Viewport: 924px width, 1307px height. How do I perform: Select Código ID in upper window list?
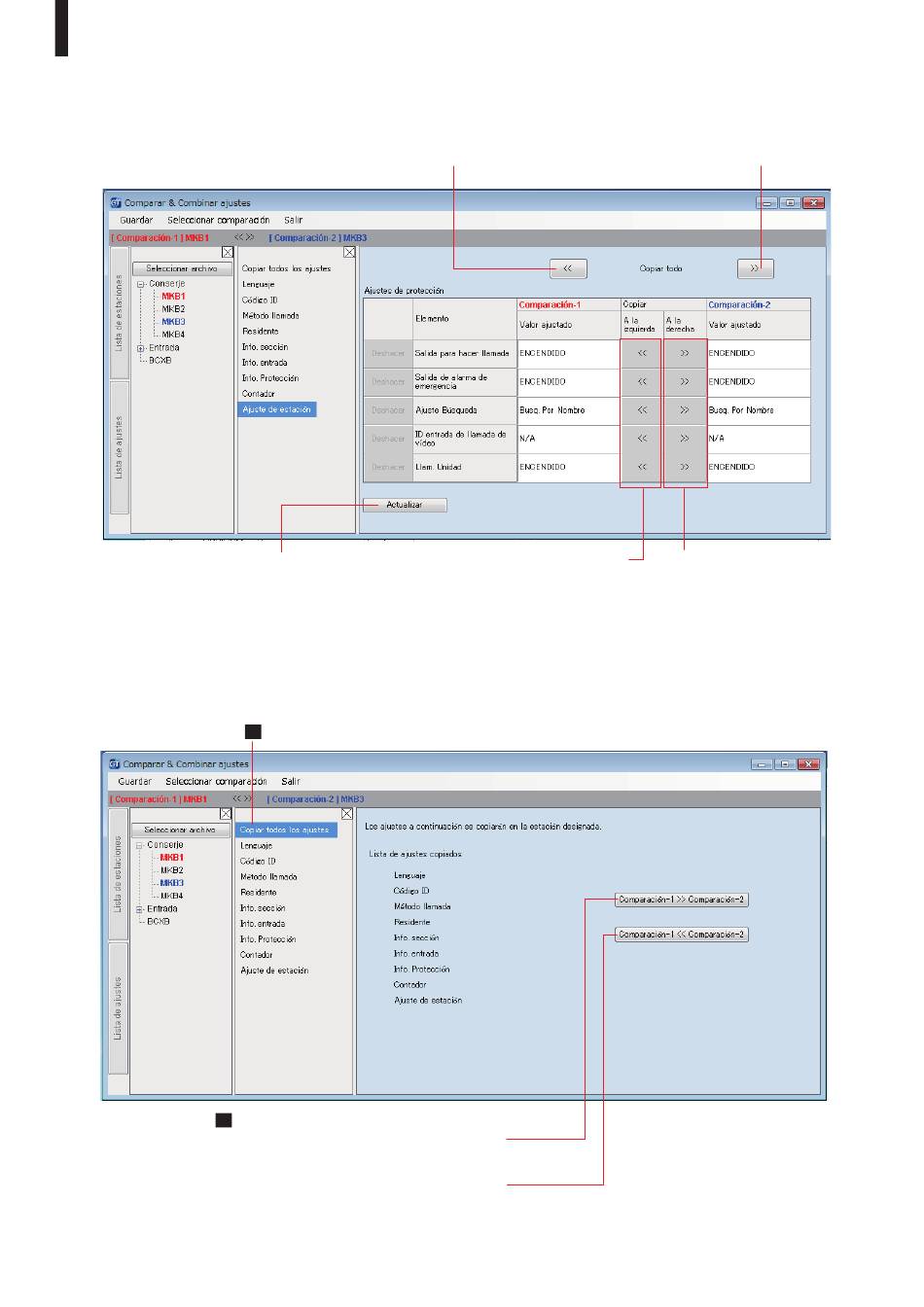[x=260, y=300]
